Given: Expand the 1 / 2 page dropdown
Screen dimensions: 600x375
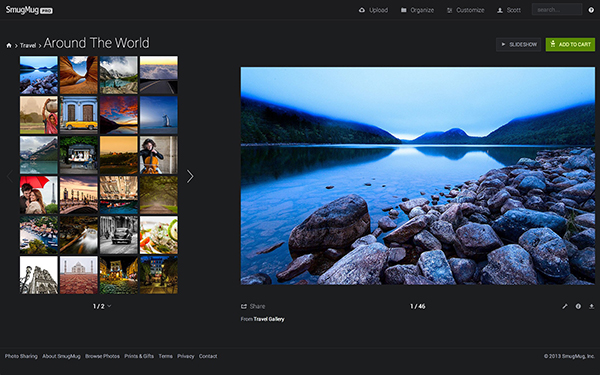Looking at the screenshot, I should pos(102,306).
